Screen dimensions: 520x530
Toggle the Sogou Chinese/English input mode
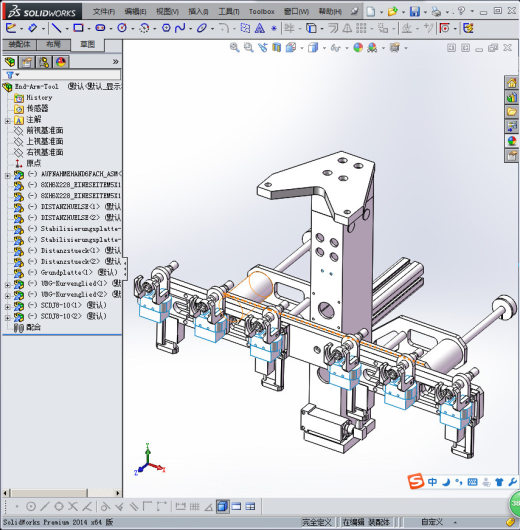click(x=432, y=482)
